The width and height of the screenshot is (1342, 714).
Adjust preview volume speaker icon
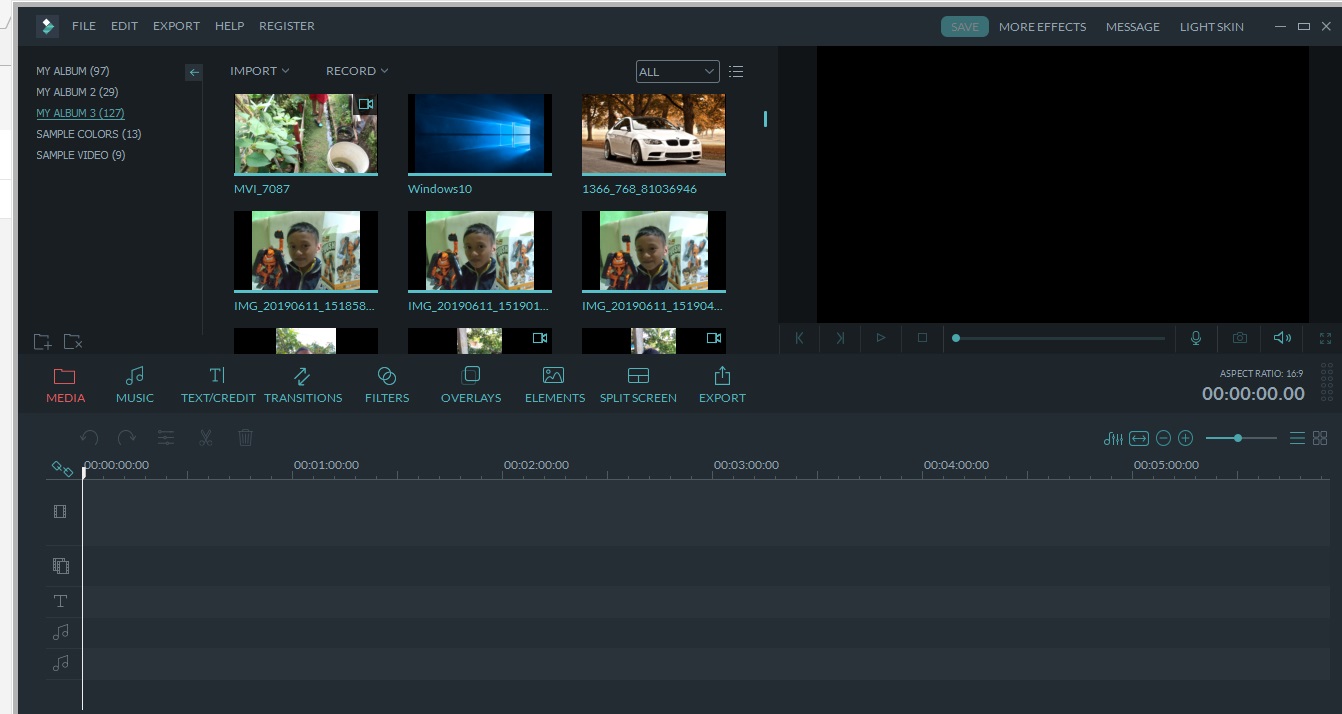point(1282,338)
